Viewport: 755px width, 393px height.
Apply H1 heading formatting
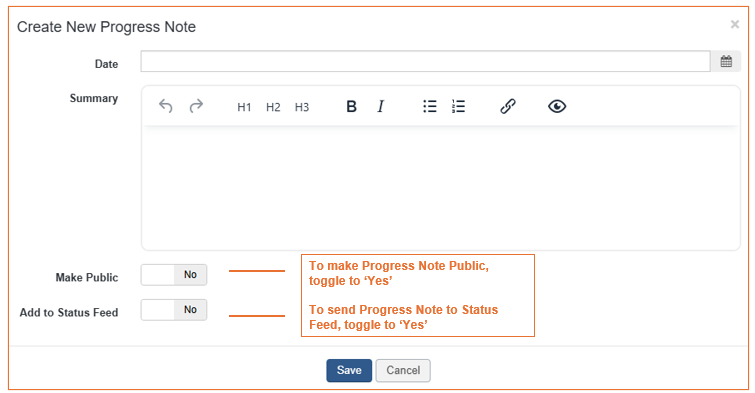(244, 107)
